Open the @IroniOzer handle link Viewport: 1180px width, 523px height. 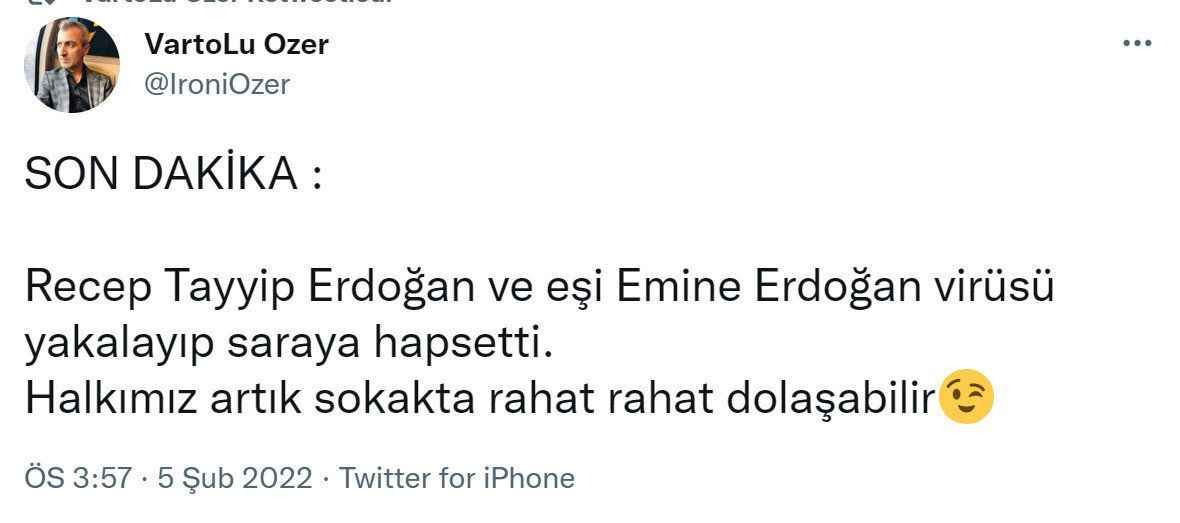(217, 85)
